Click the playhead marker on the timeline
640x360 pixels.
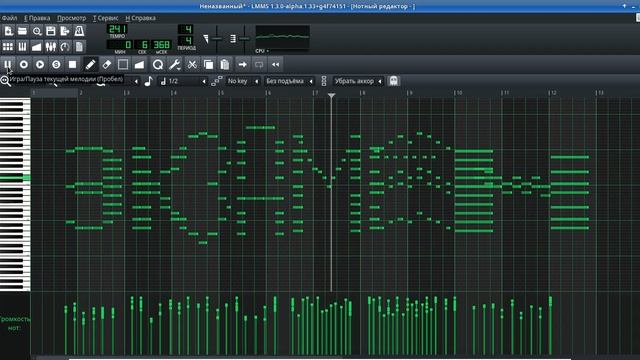[331, 95]
